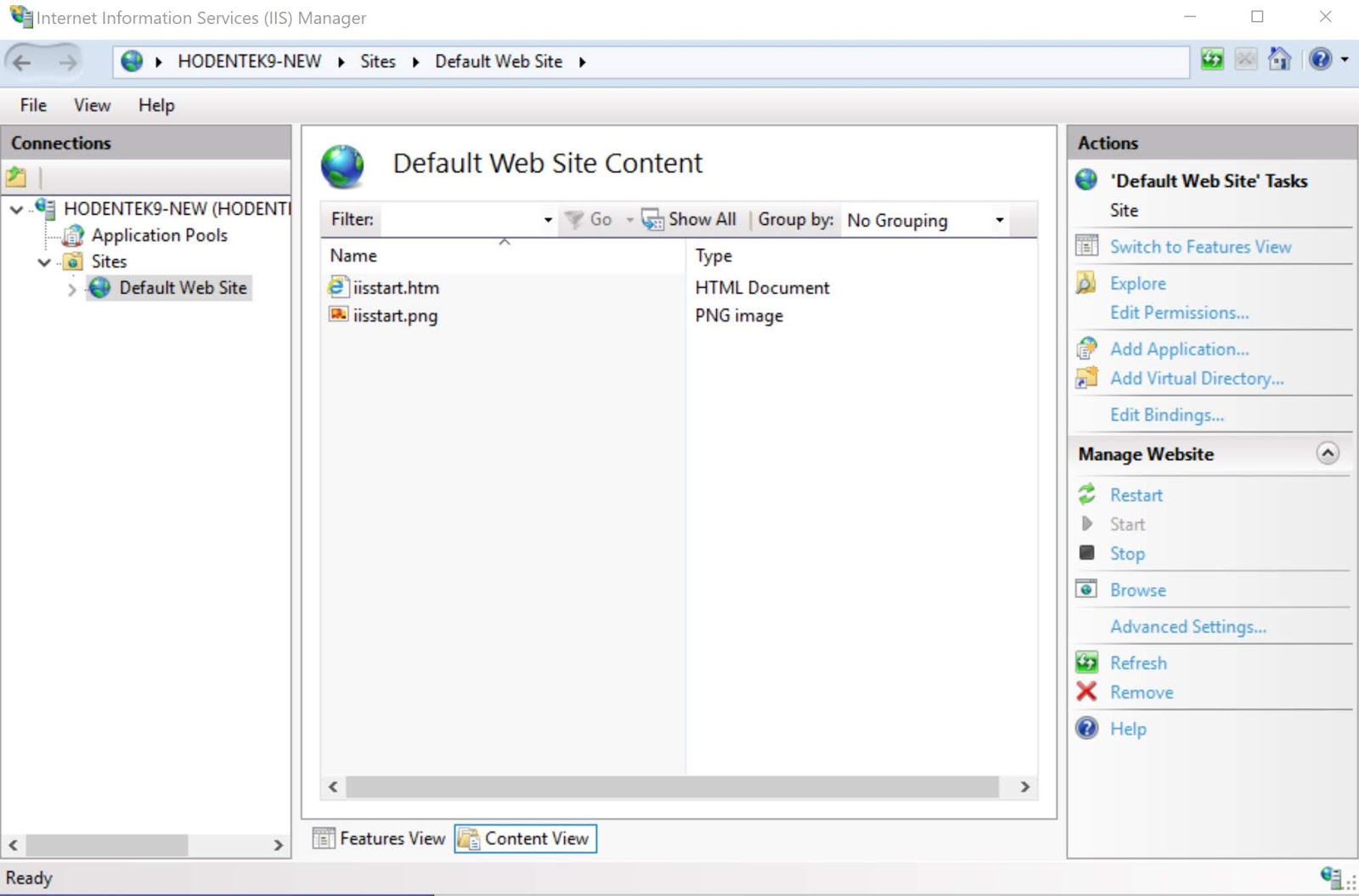Open Advanced Settings
The image size is (1359, 896).
(x=1187, y=626)
